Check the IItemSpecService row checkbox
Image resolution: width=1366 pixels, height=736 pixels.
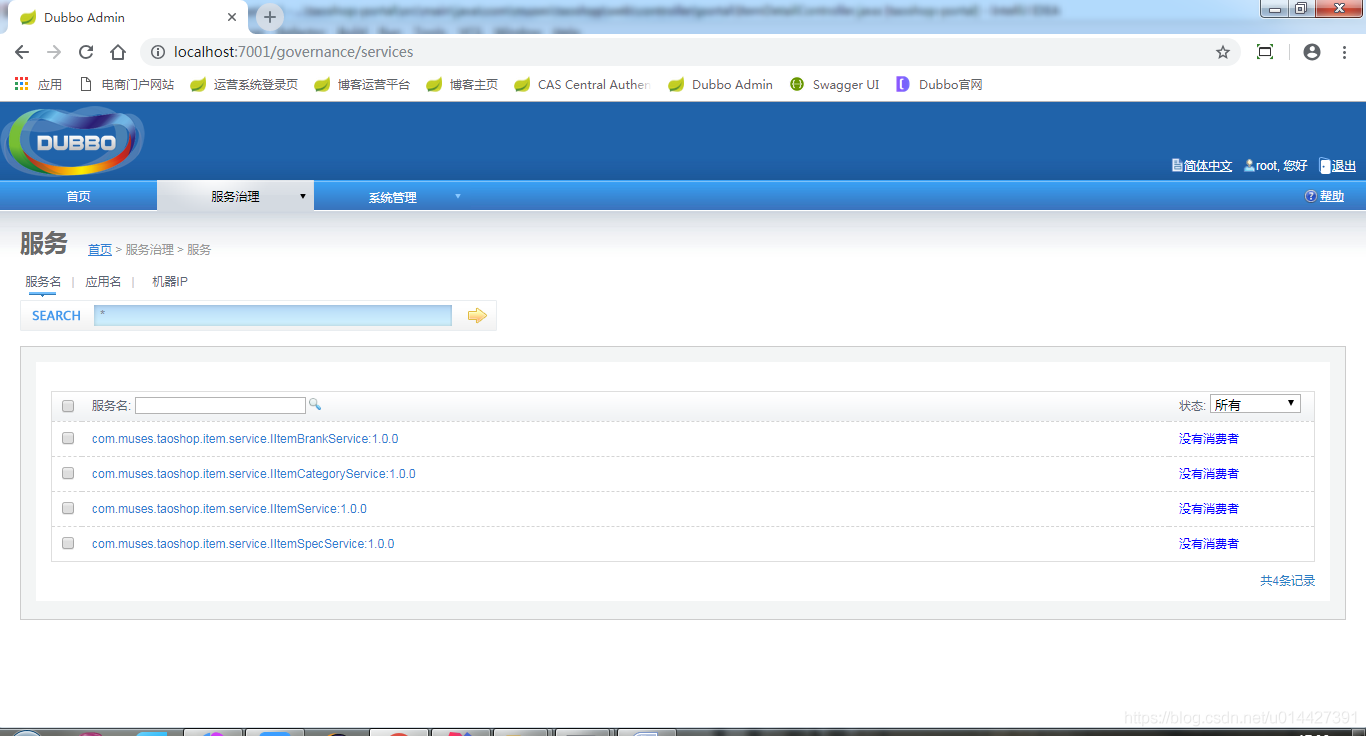tap(68, 543)
